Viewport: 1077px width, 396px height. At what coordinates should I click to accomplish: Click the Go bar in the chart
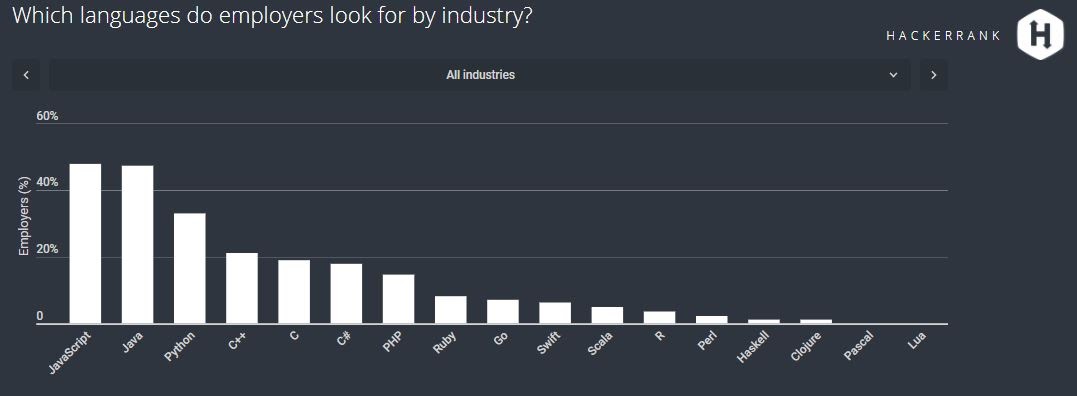(503, 312)
